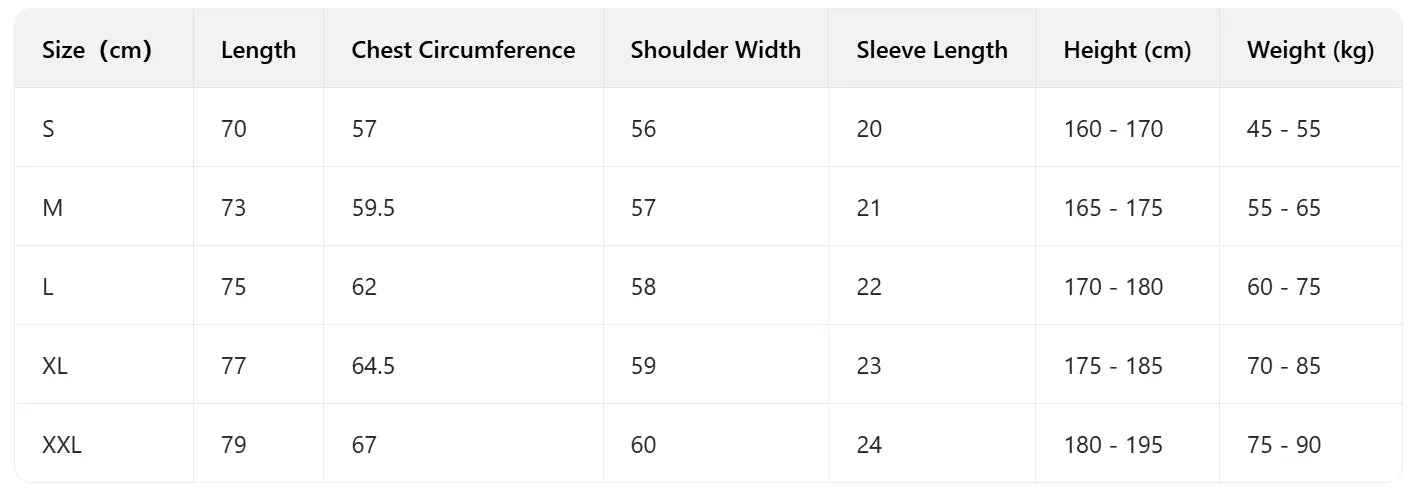Click the Size (cm) column header

[x=96, y=50]
